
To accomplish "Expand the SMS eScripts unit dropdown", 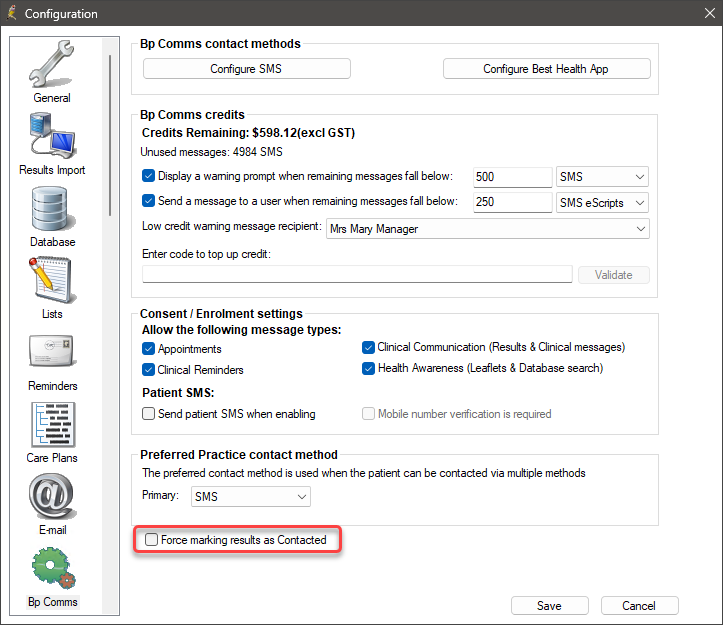I will point(602,202).
